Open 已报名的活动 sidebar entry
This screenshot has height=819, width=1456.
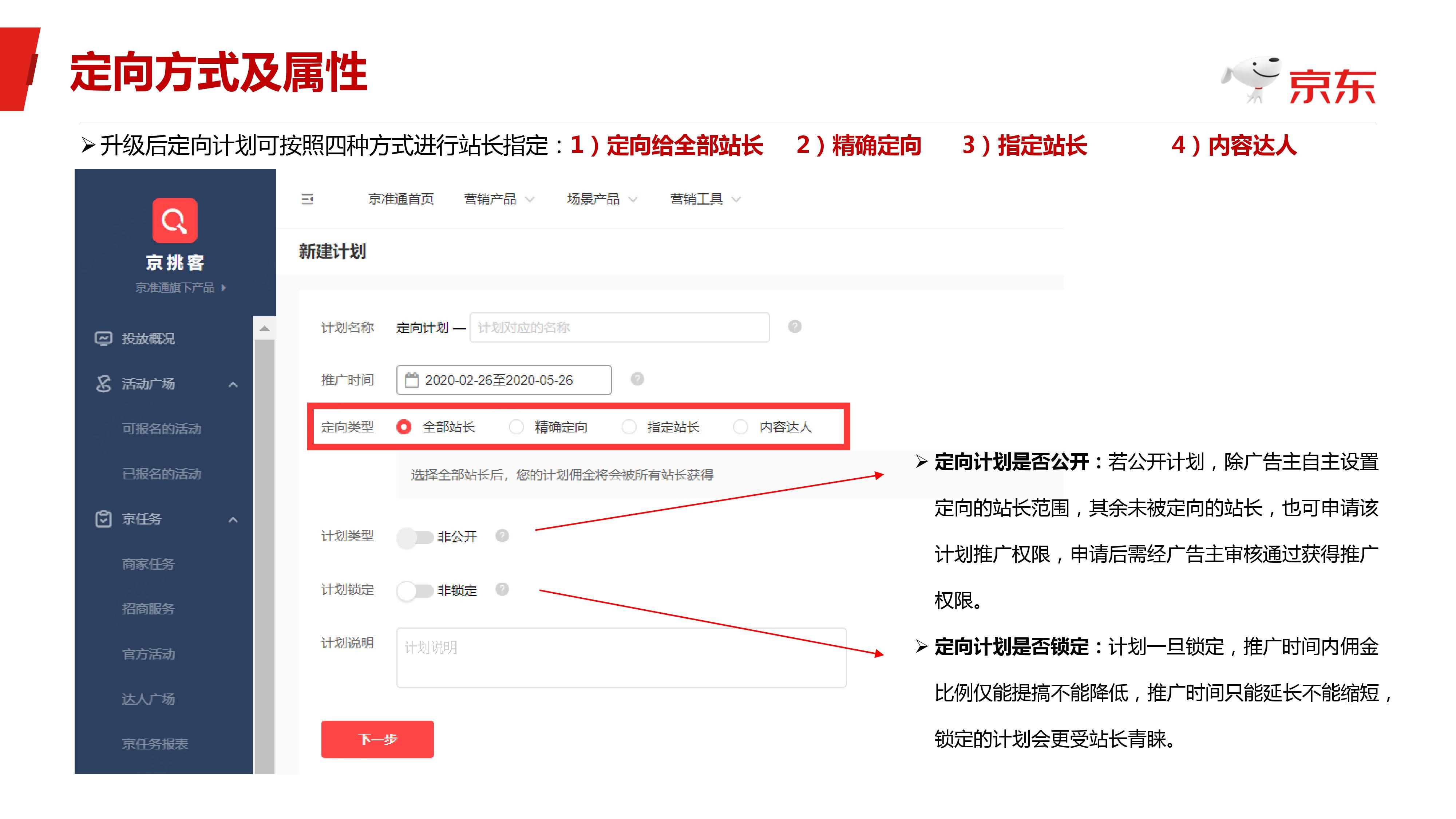[x=162, y=474]
